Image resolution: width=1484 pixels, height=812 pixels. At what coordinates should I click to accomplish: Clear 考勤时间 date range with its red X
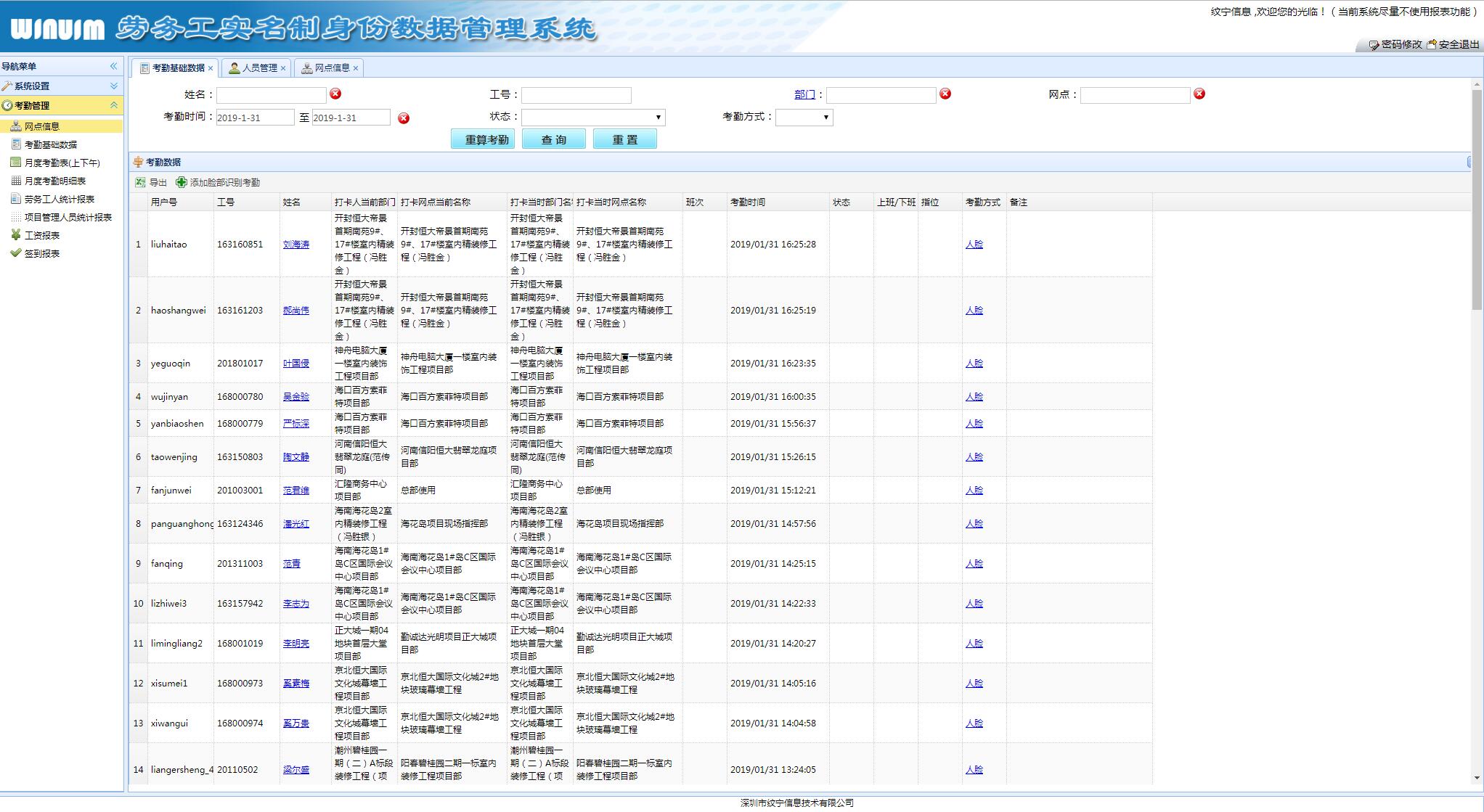[x=404, y=118]
